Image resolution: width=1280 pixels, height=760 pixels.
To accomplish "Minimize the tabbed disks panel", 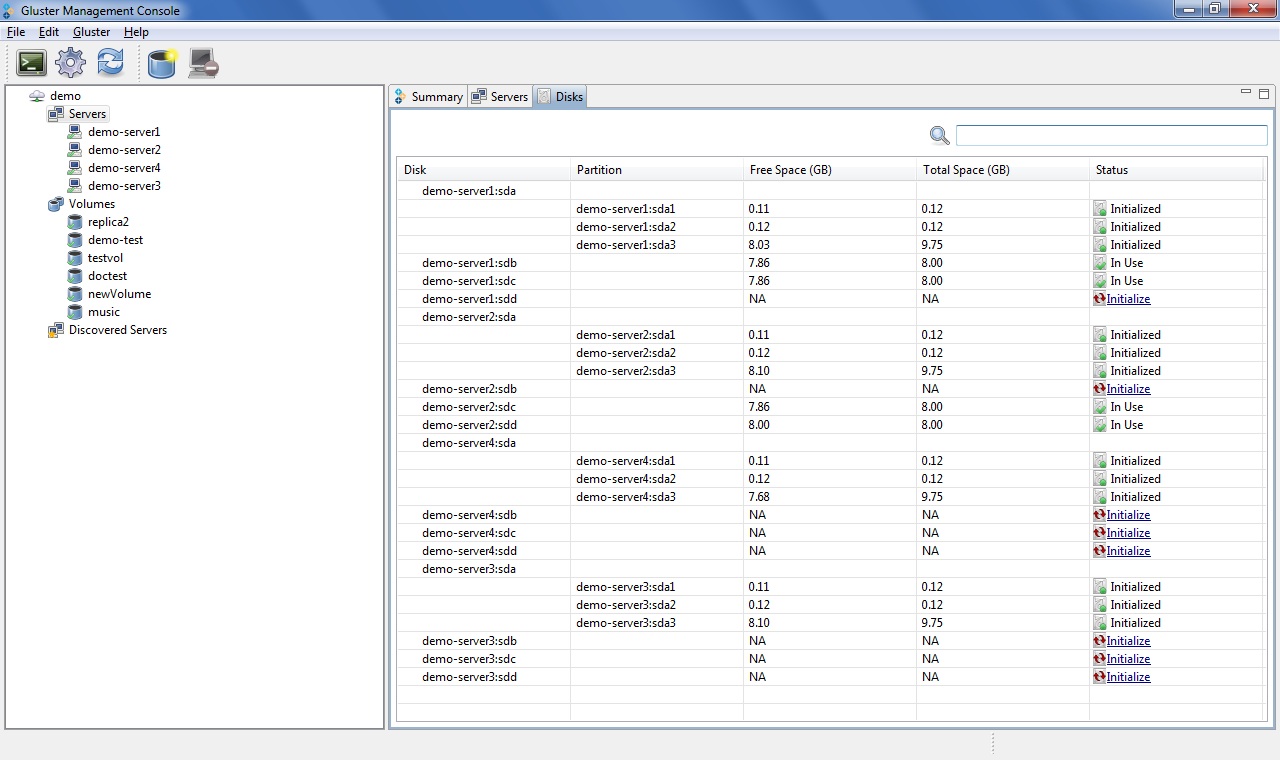I will pyautogui.click(x=1246, y=93).
